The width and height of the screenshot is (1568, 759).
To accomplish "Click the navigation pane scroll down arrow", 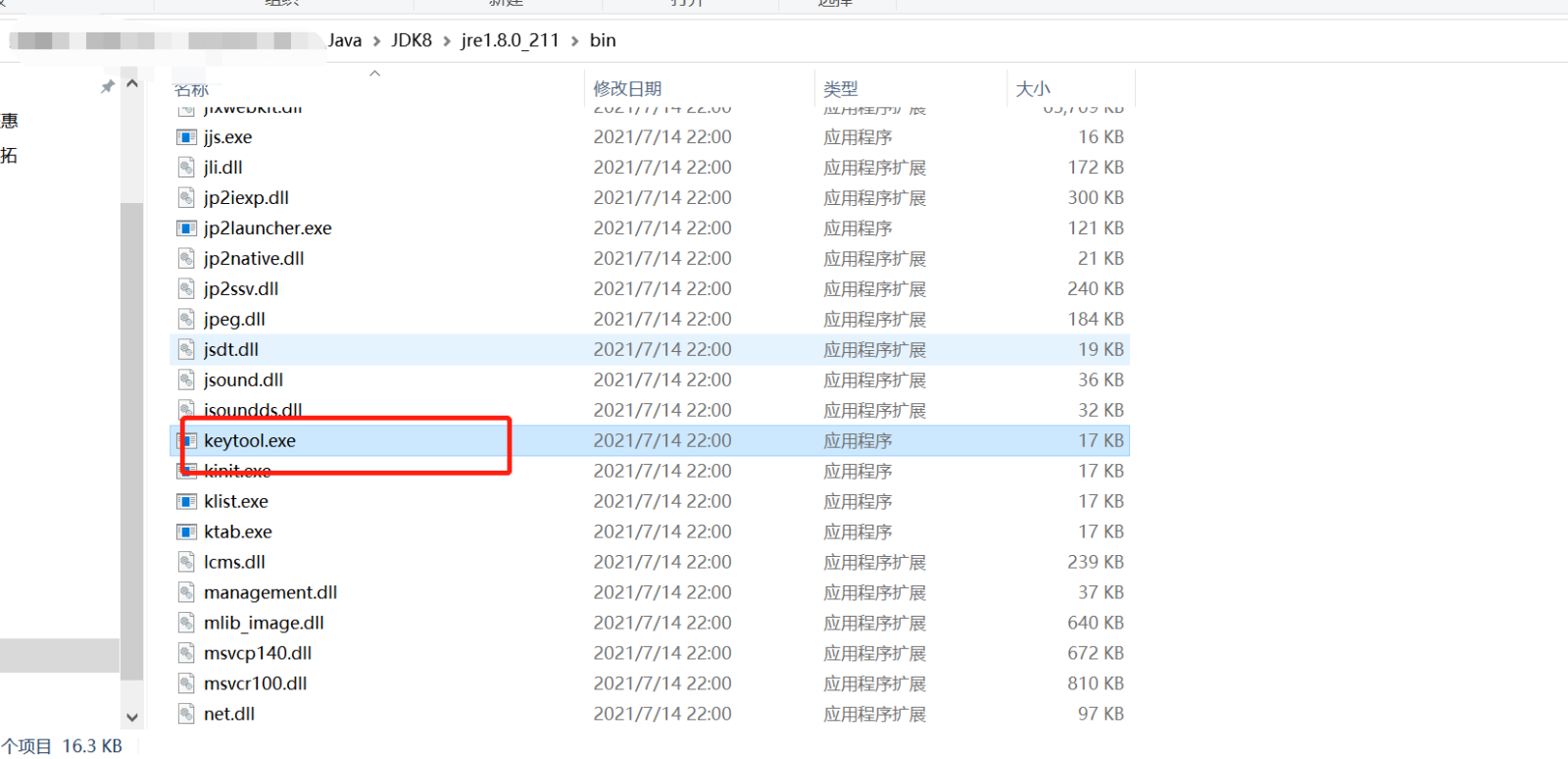I will pos(132,718).
